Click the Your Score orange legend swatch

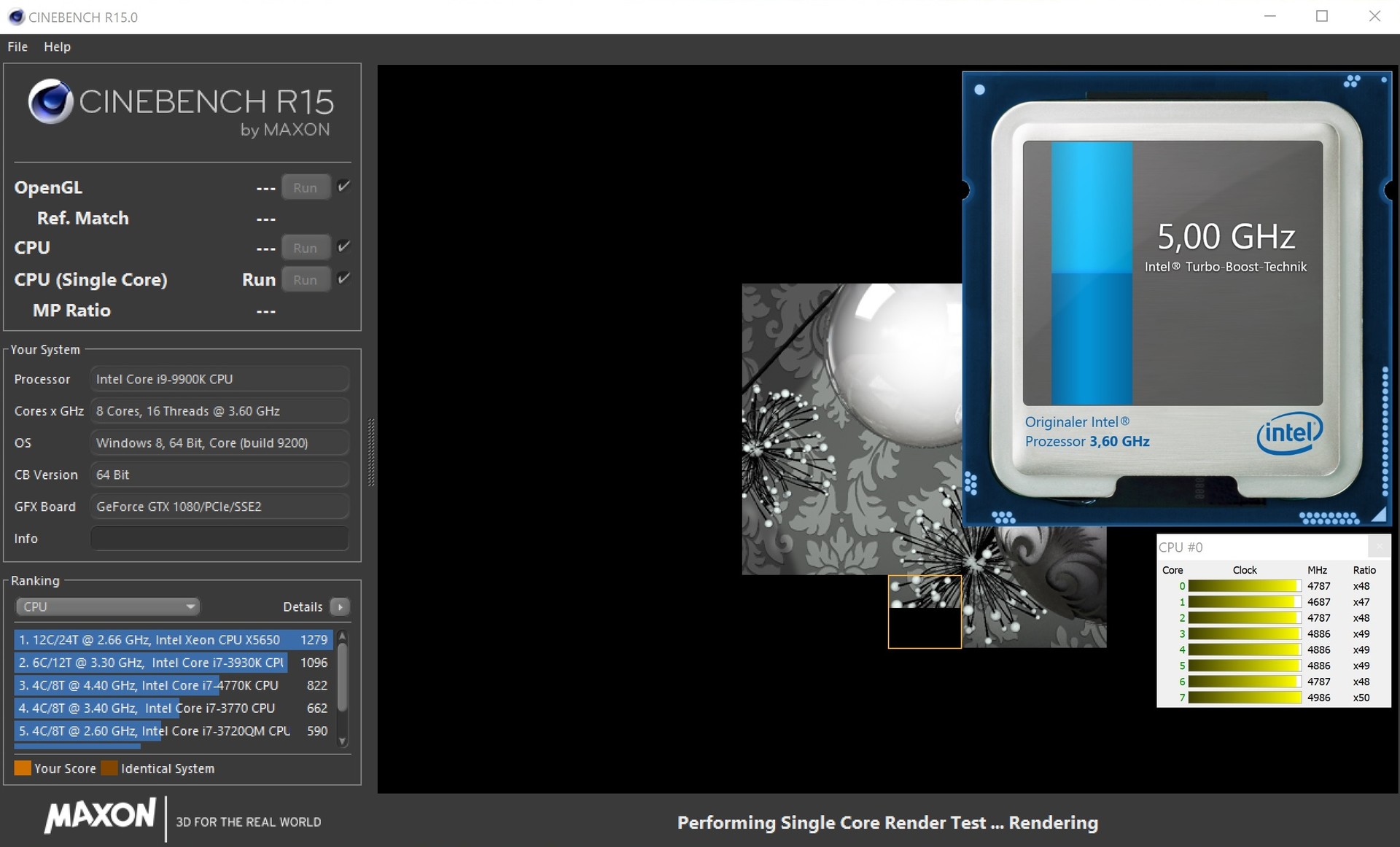(23, 768)
